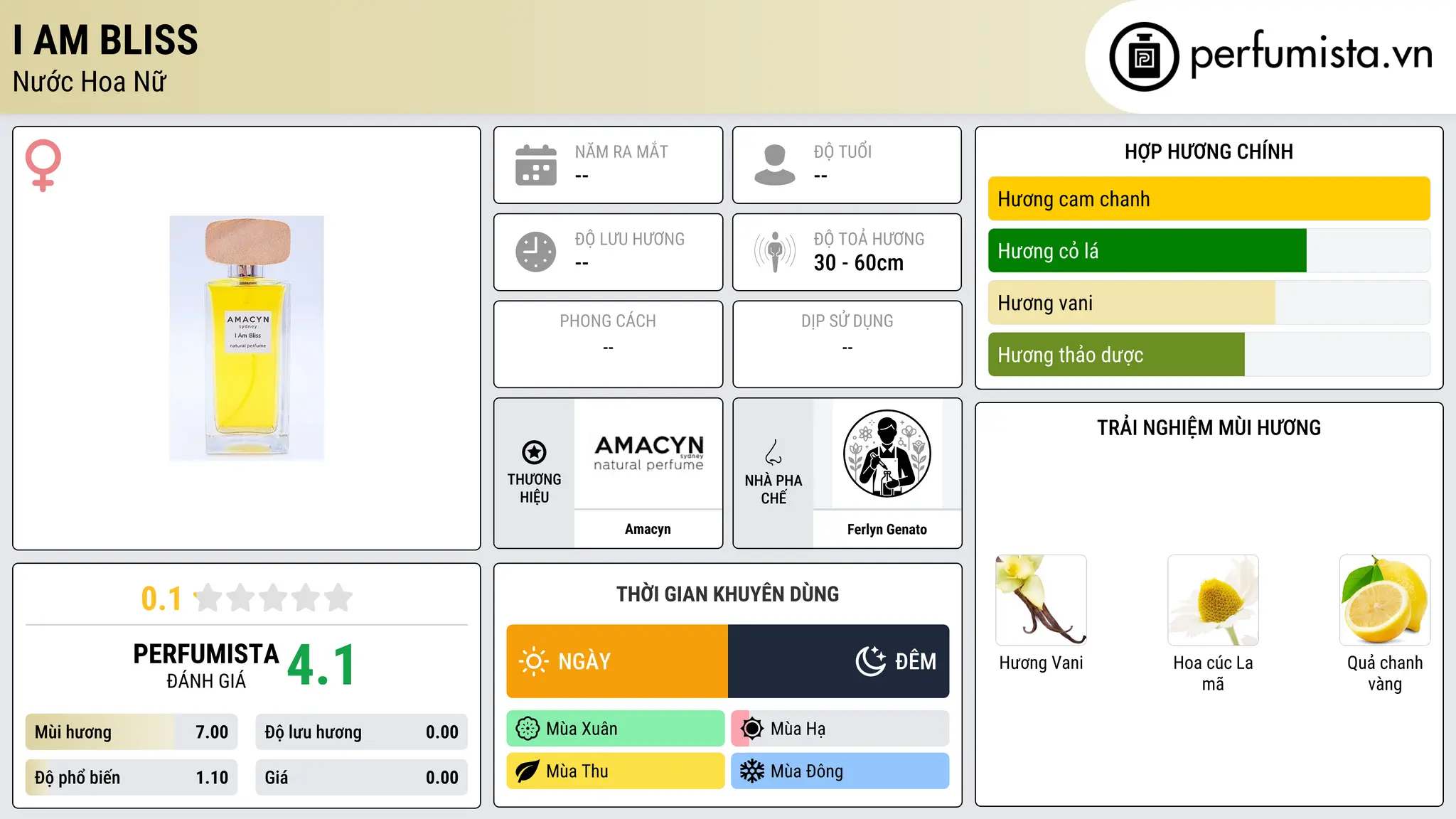Viewport: 1456px width, 819px height.
Task: Click the green 4.1 Perfumista score
Action: [321, 665]
